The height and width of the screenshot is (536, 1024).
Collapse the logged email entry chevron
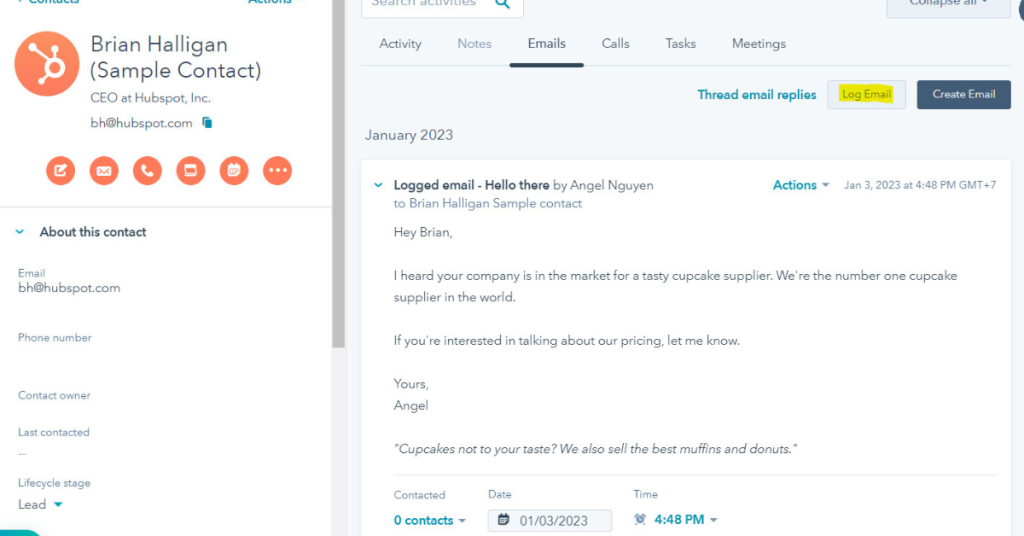[x=378, y=186]
